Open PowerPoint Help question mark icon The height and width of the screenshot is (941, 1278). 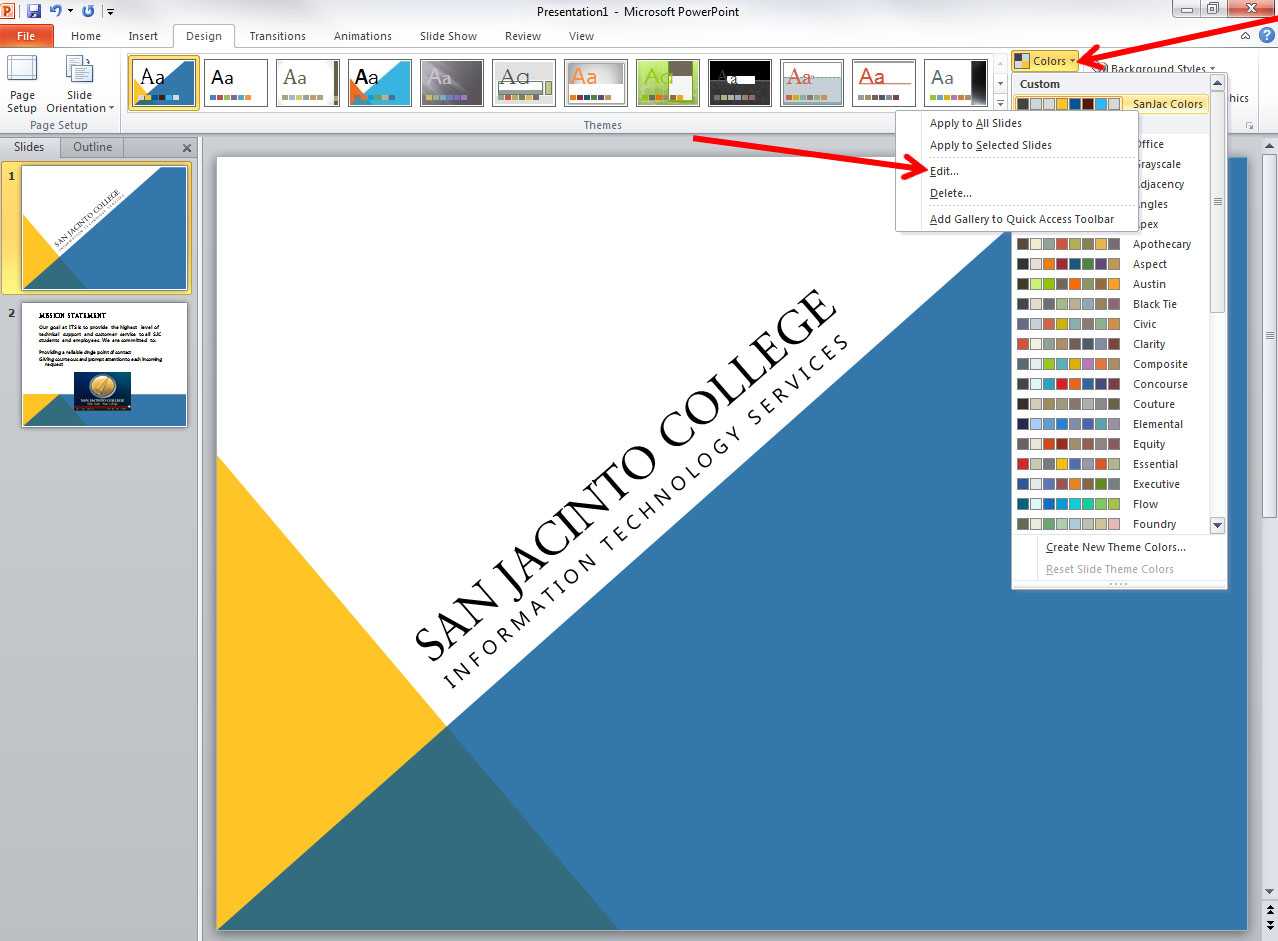click(x=1267, y=35)
